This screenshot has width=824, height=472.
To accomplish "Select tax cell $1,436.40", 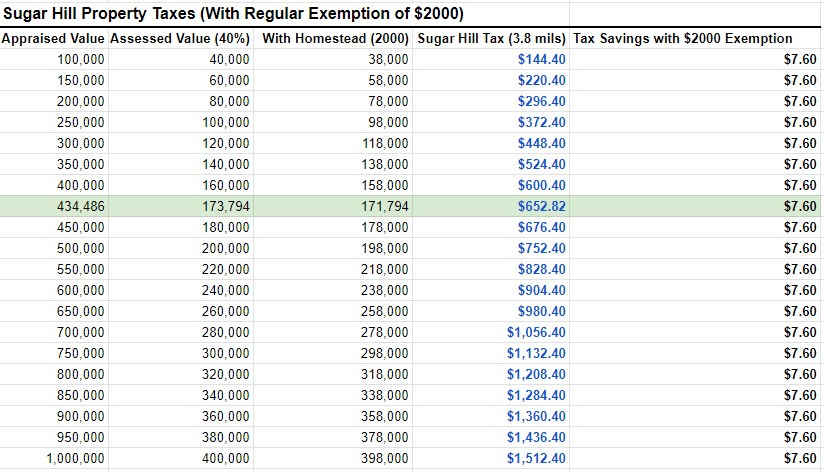I will tap(537, 438).
